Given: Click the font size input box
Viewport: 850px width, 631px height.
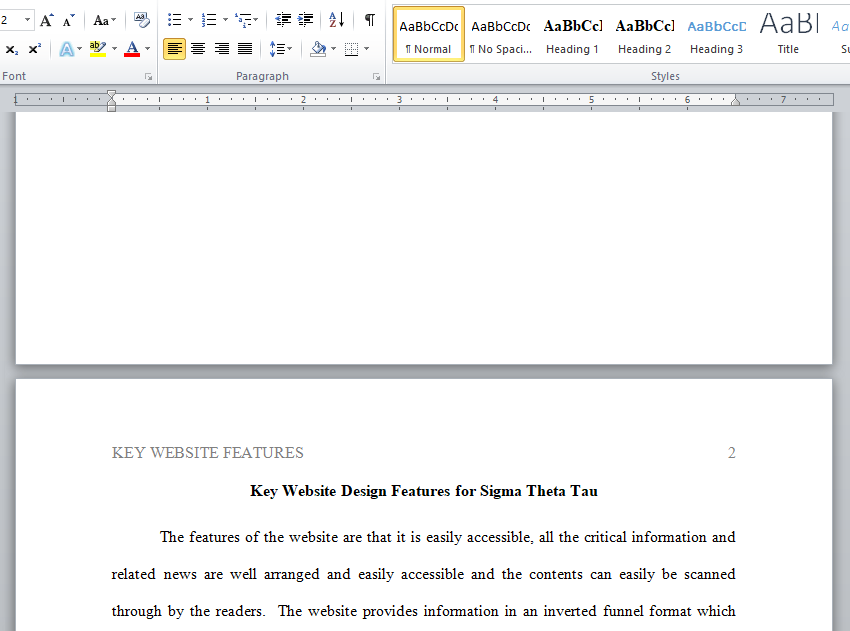Looking at the screenshot, I should click(x=11, y=21).
